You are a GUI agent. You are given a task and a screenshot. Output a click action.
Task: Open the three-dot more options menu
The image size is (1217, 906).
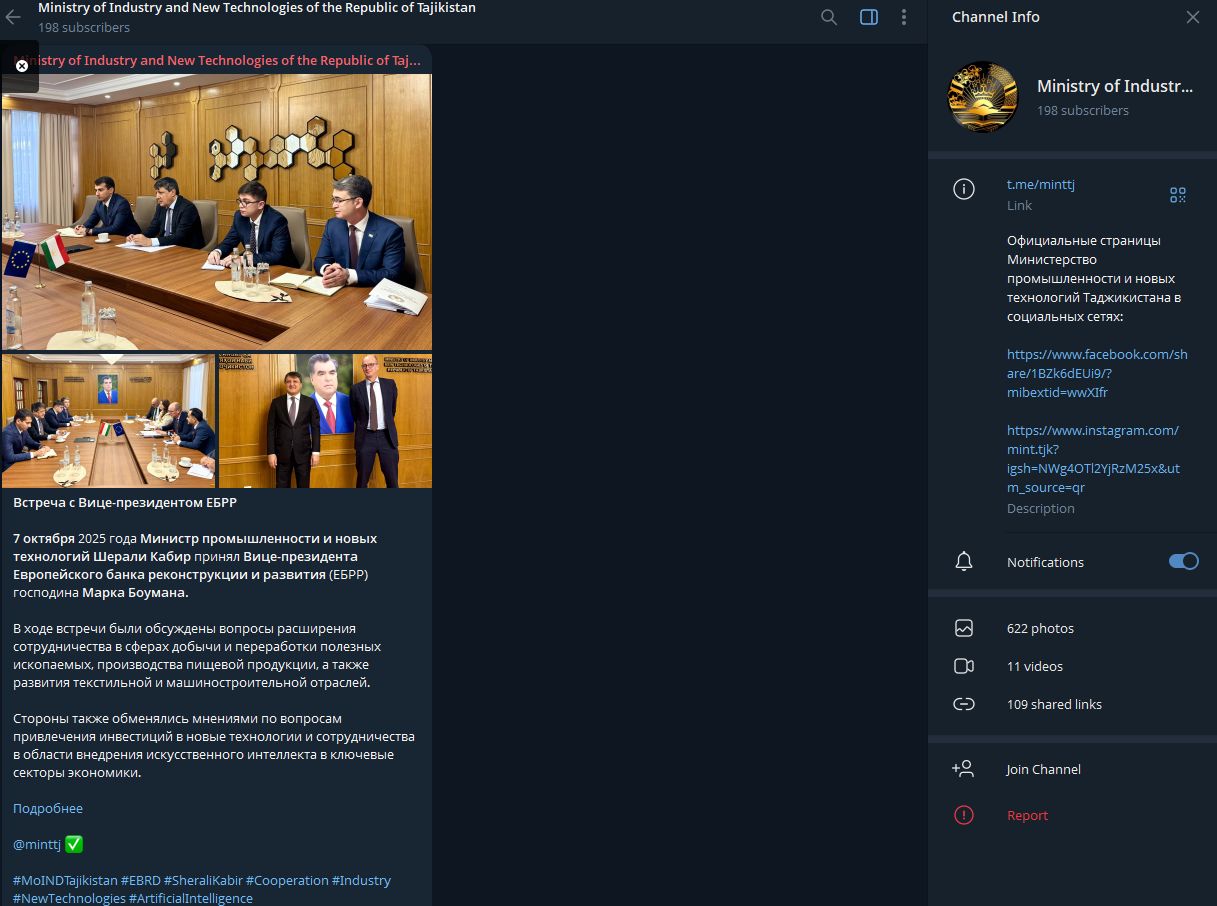904,17
